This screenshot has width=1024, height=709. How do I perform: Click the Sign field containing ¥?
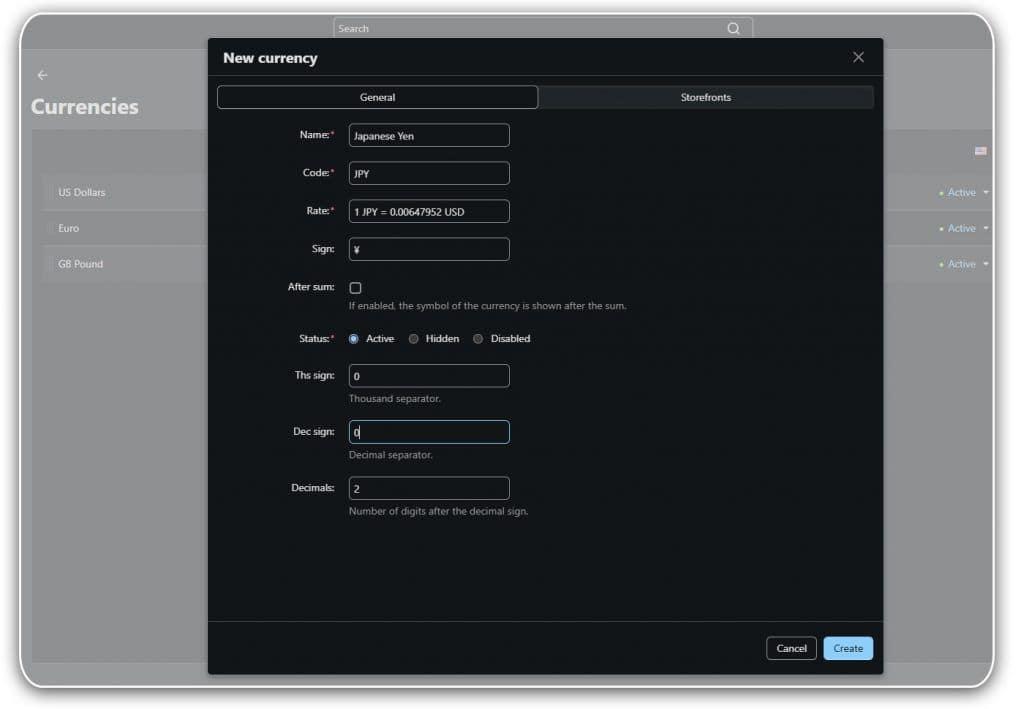(428, 249)
